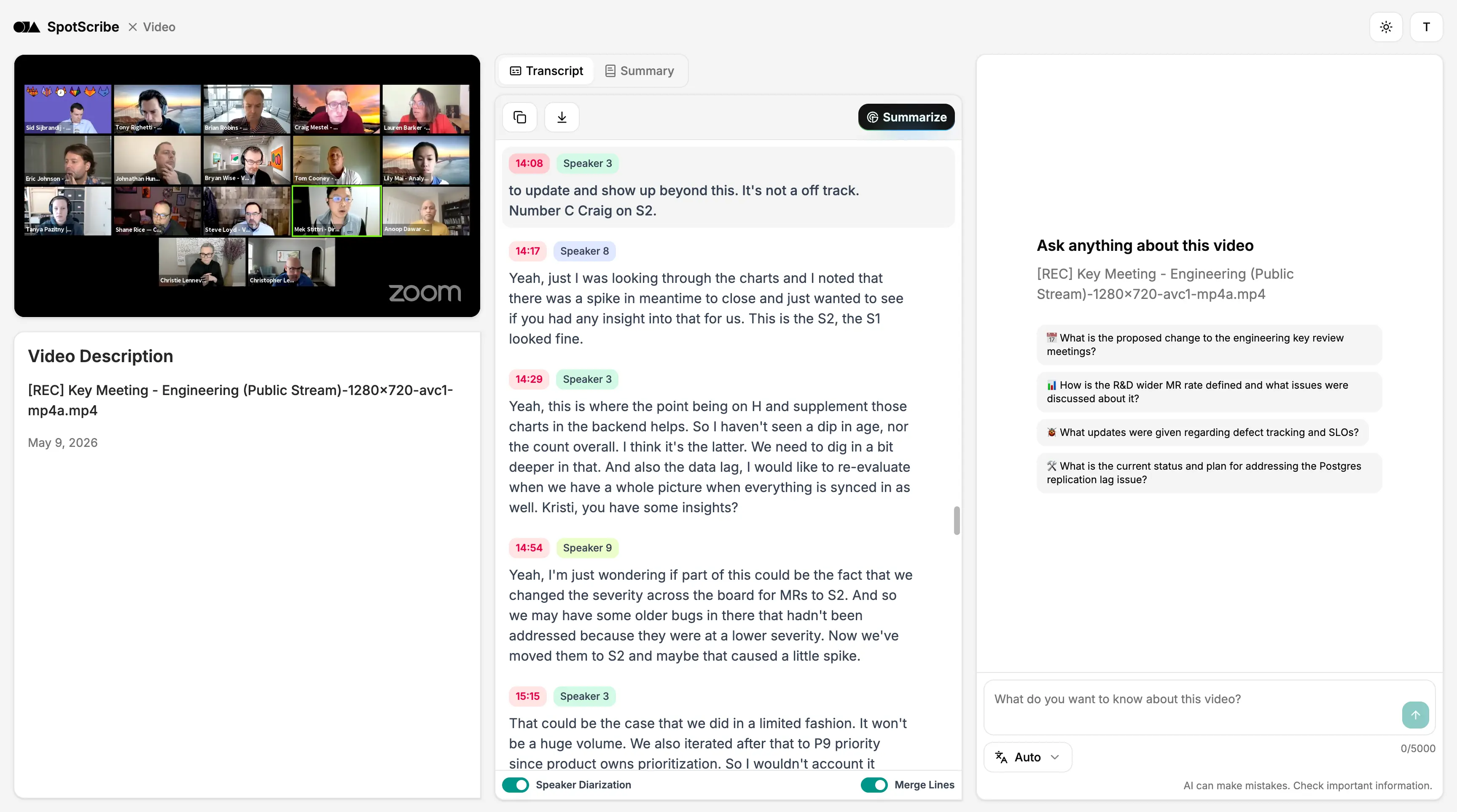1457x812 pixels.
Task: Click the green send arrow button
Action: tap(1415, 715)
